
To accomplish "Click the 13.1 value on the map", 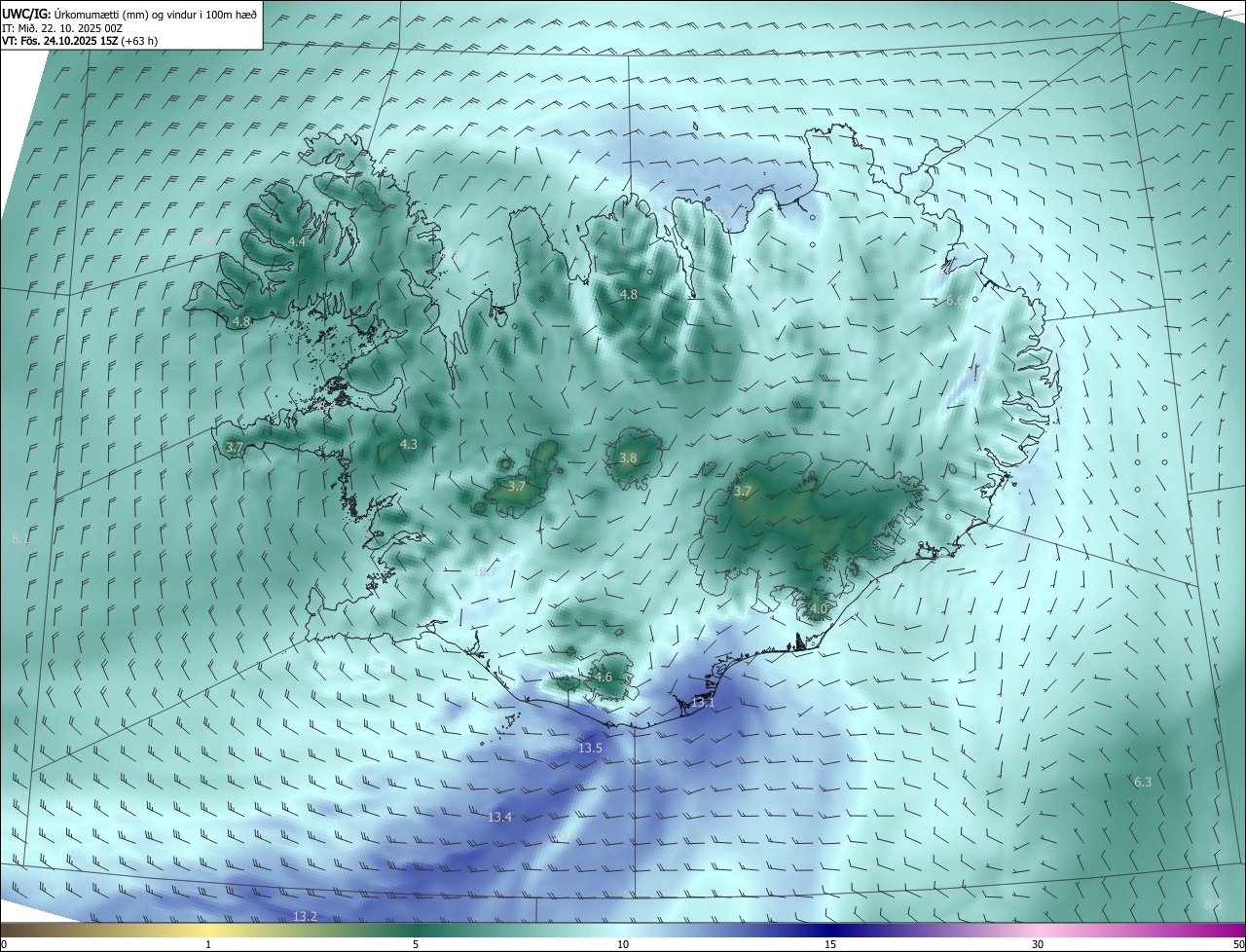I will (703, 702).
